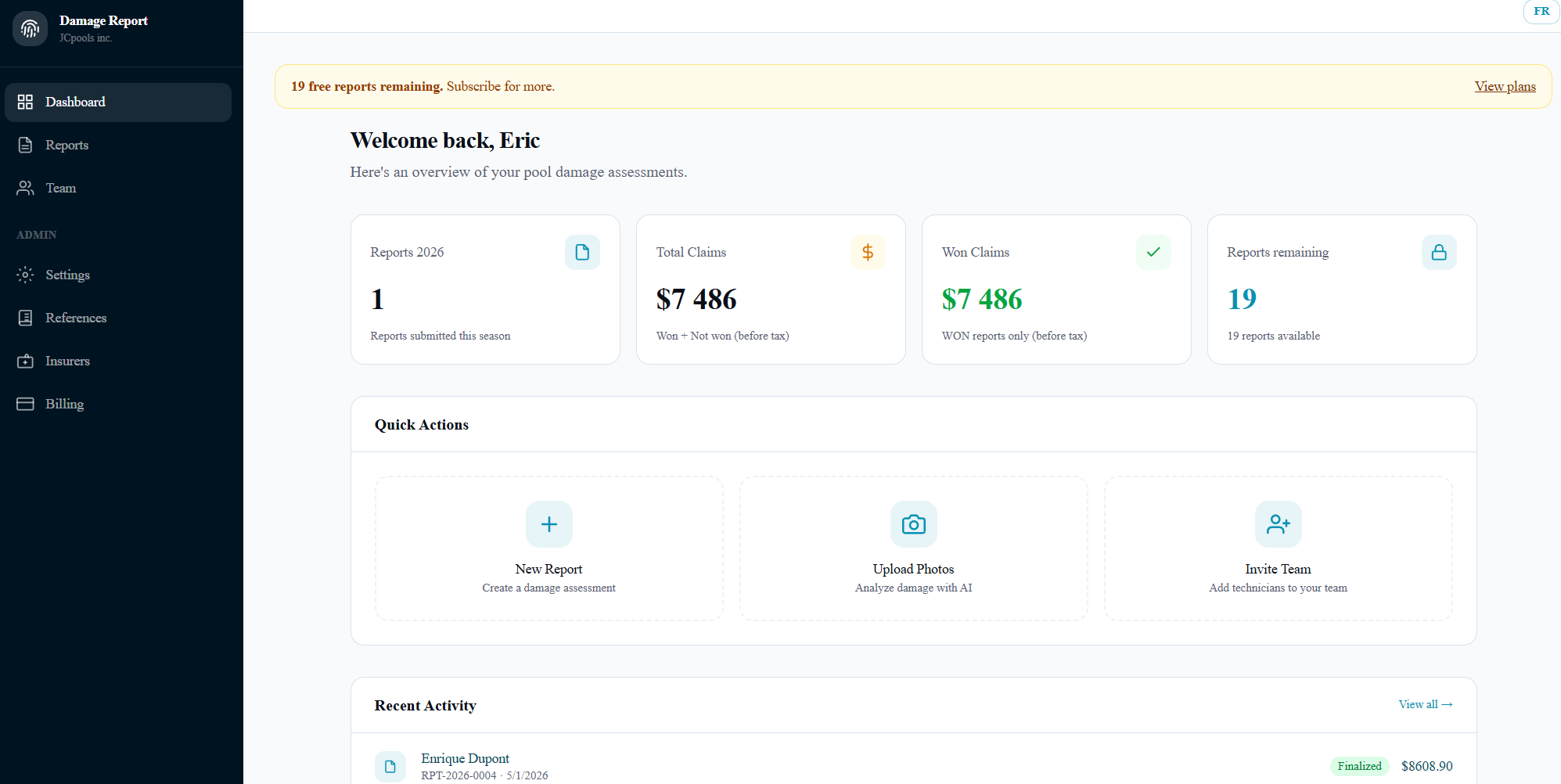This screenshot has height=784, width=1561.
Task: Follow the View plans link
Action: pos(1505,86)
